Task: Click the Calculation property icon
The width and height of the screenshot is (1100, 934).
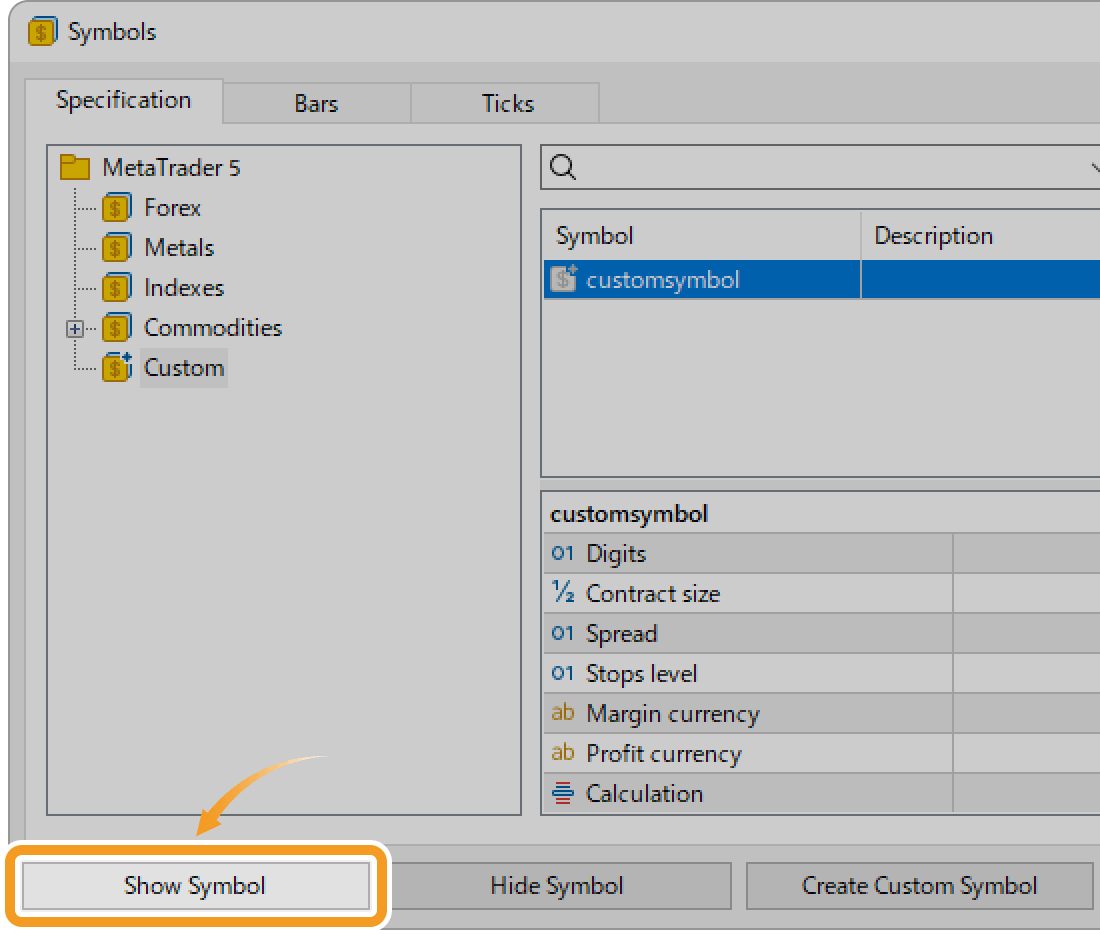Action: (563, 793)
